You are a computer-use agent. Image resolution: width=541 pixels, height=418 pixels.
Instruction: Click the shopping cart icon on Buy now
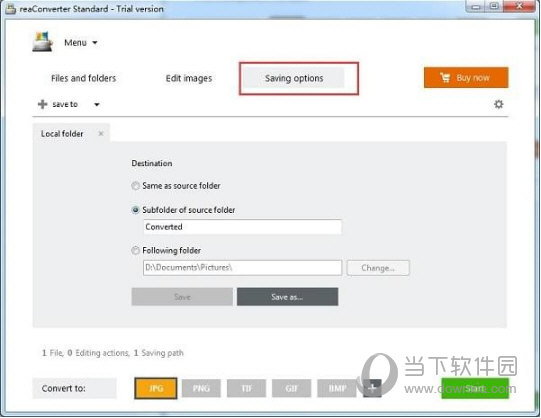(x=445, y=78)
